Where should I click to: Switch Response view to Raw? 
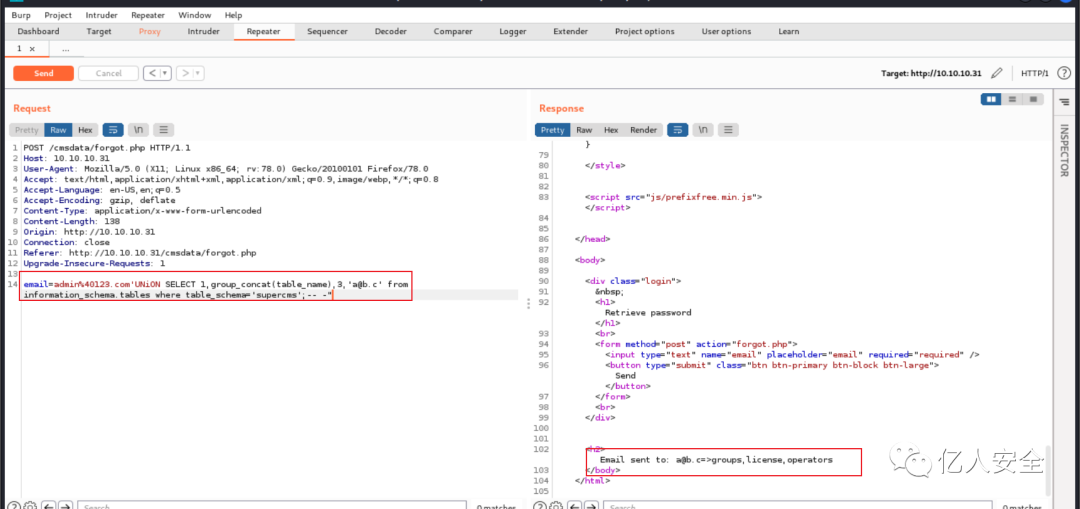584,129
